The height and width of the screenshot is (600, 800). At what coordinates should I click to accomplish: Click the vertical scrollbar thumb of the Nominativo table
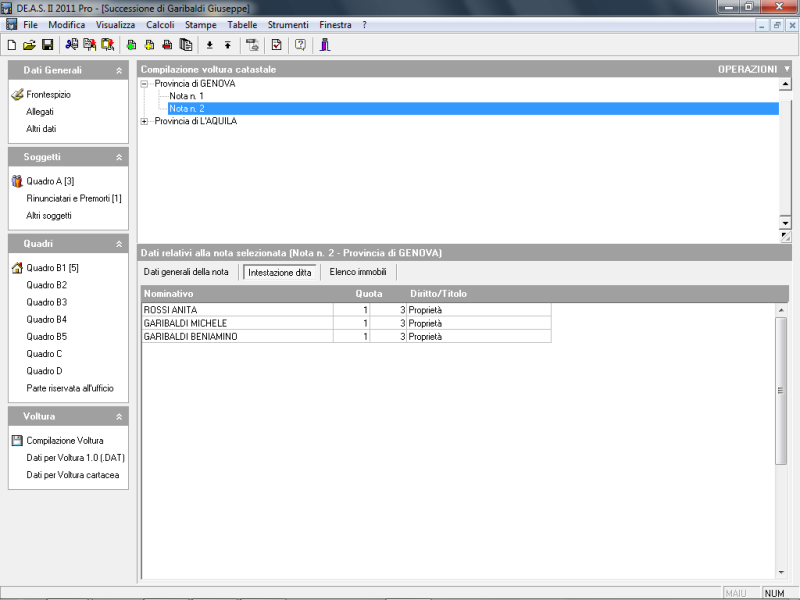pos(781,391)
